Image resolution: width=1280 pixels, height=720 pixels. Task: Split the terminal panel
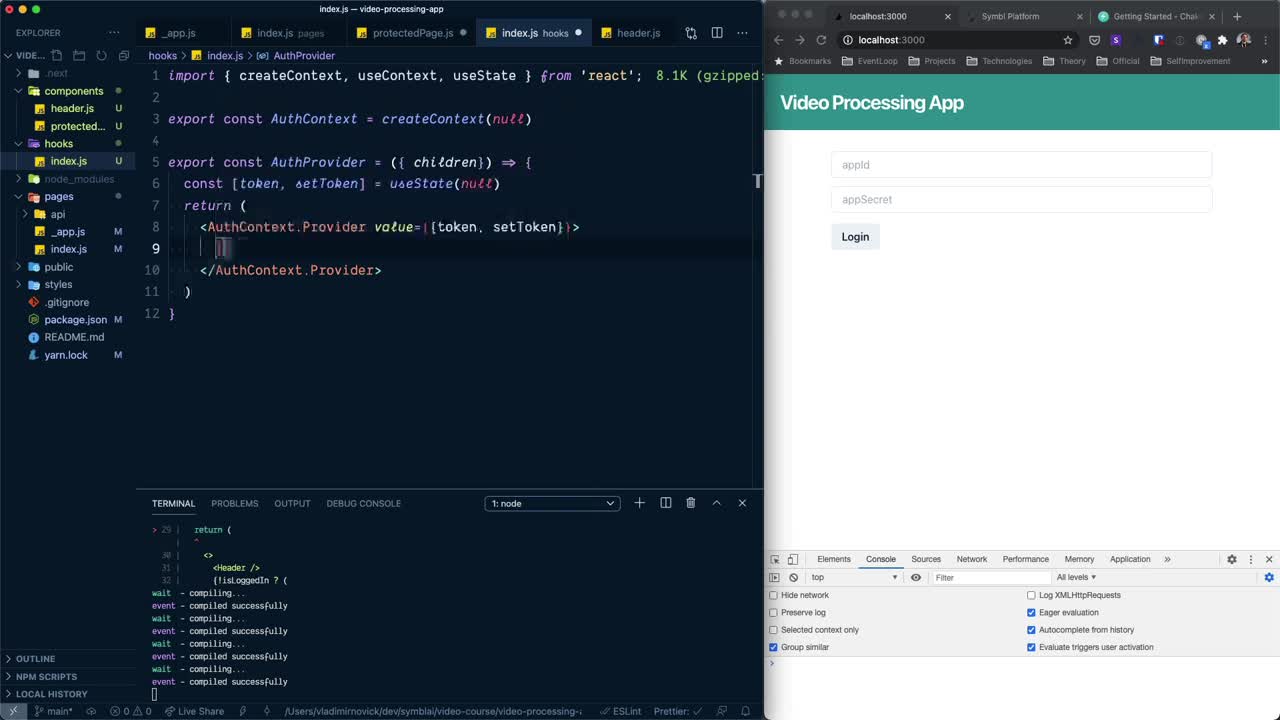(665, 503)
